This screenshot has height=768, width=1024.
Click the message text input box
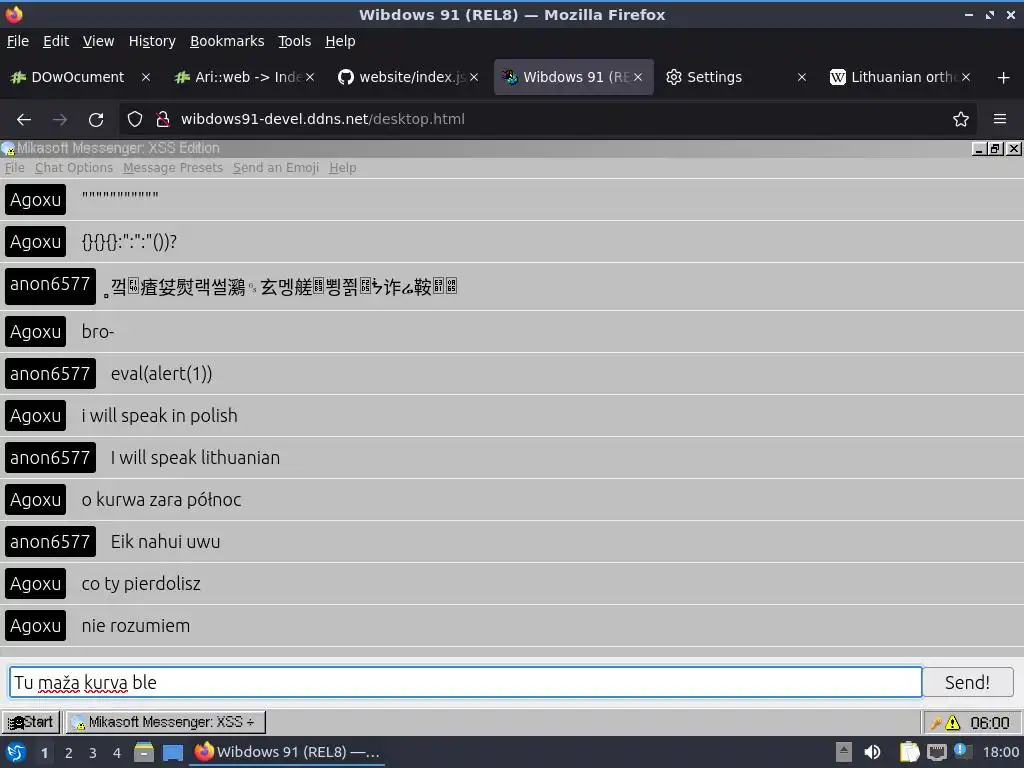point(466,682)
